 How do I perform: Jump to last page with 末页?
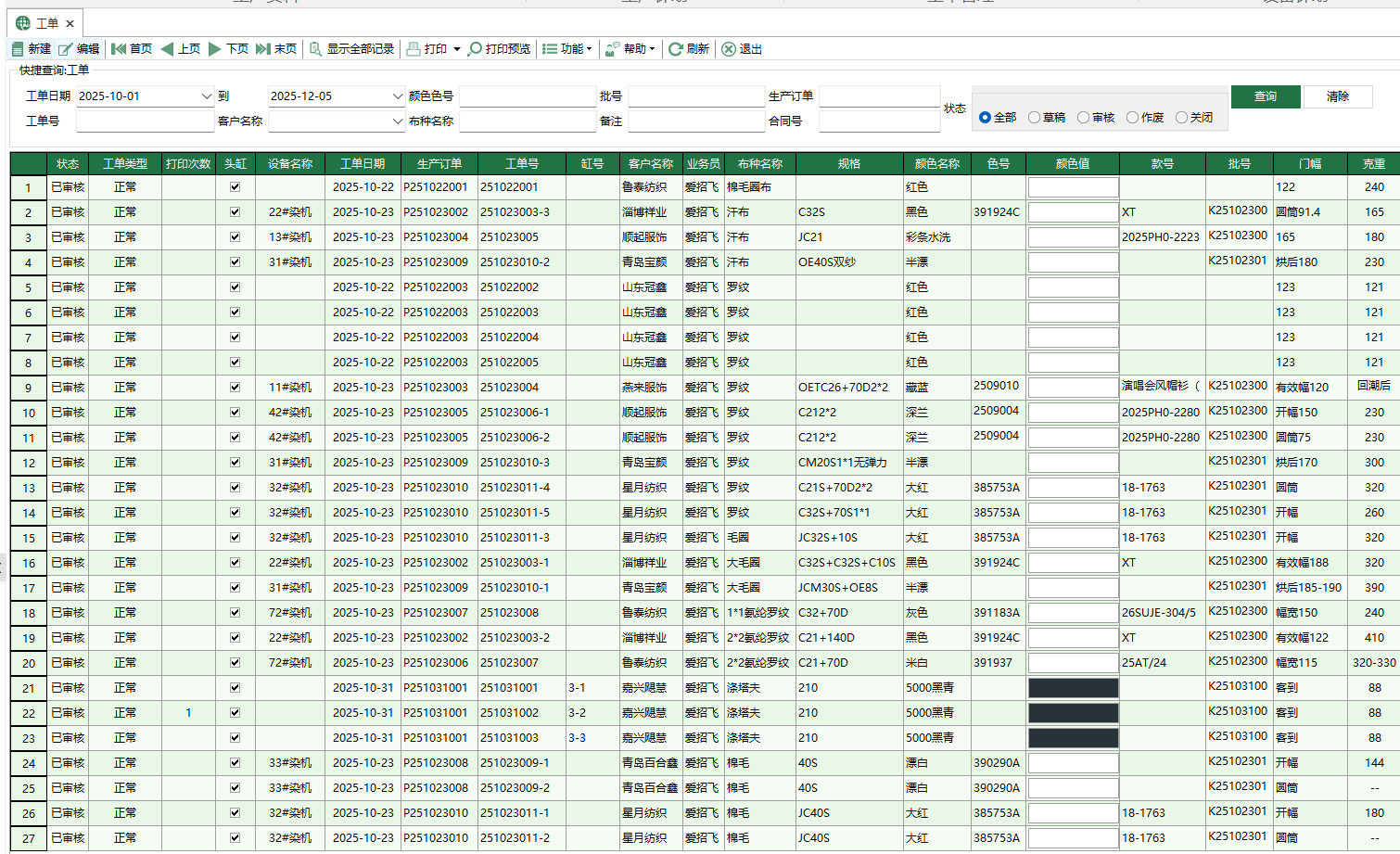(276, 49)
